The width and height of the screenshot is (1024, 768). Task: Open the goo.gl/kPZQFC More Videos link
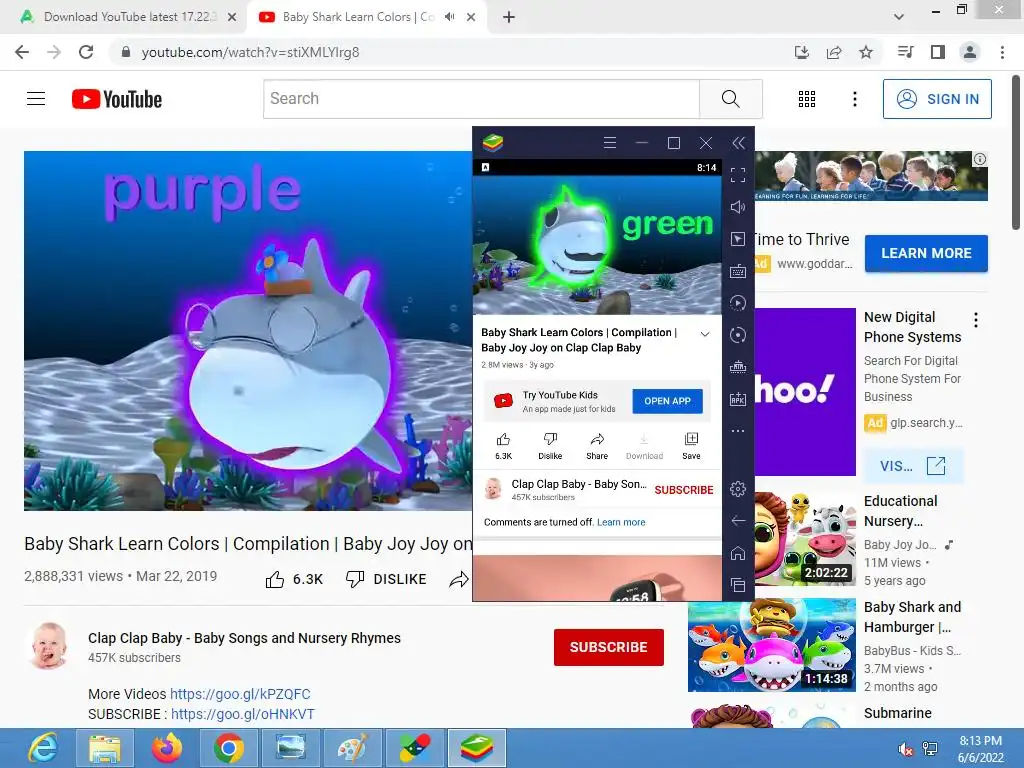point(240,694)
